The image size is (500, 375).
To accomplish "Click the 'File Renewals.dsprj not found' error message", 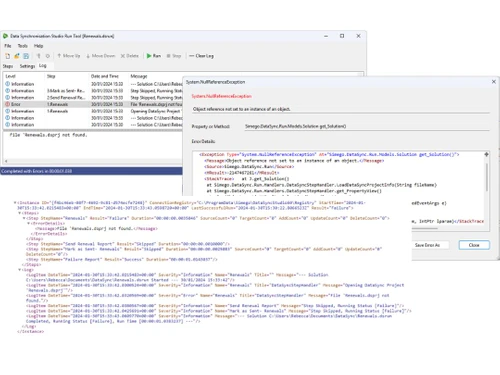I will point(156,104).
